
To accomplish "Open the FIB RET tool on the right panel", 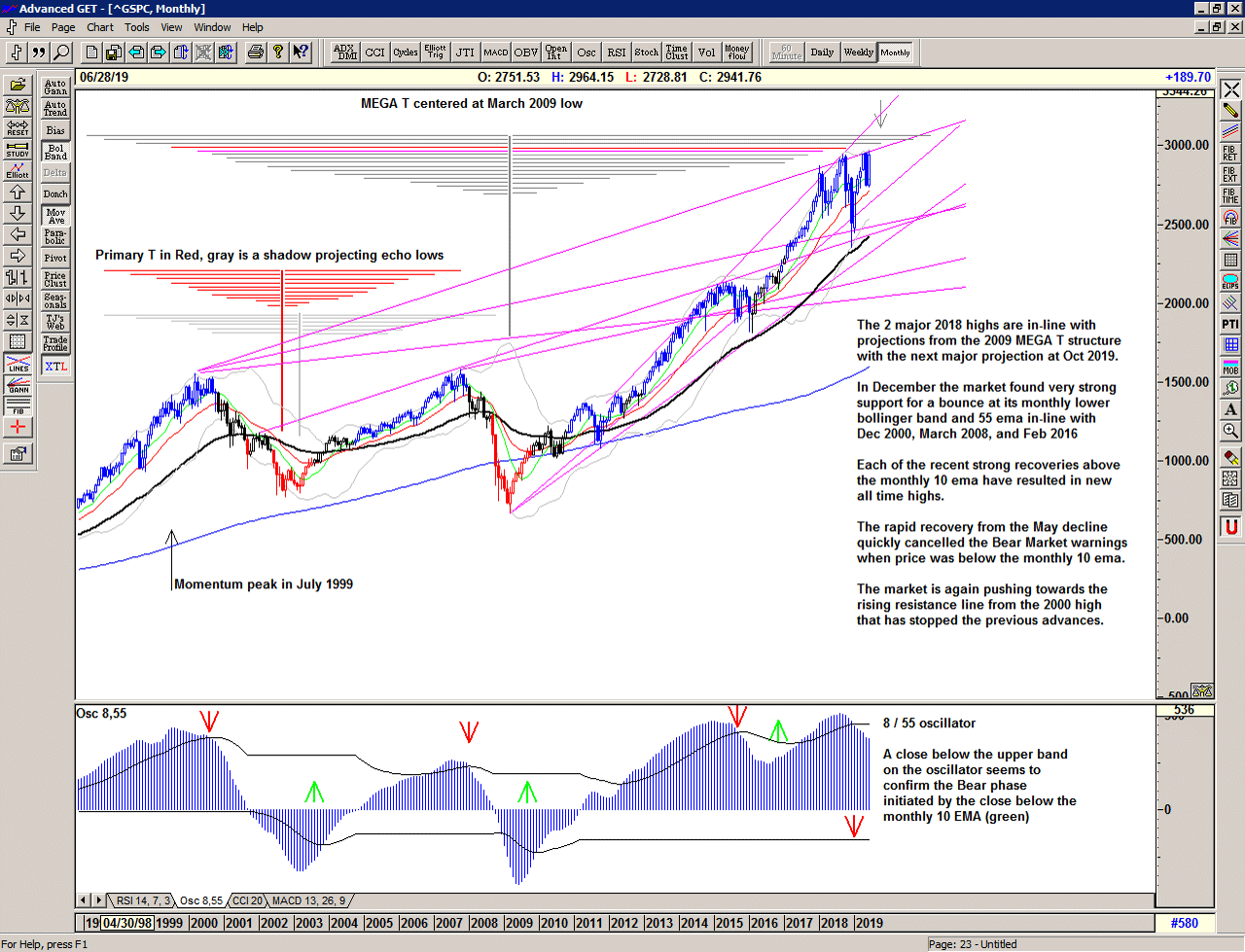I will click(1229, 154).
